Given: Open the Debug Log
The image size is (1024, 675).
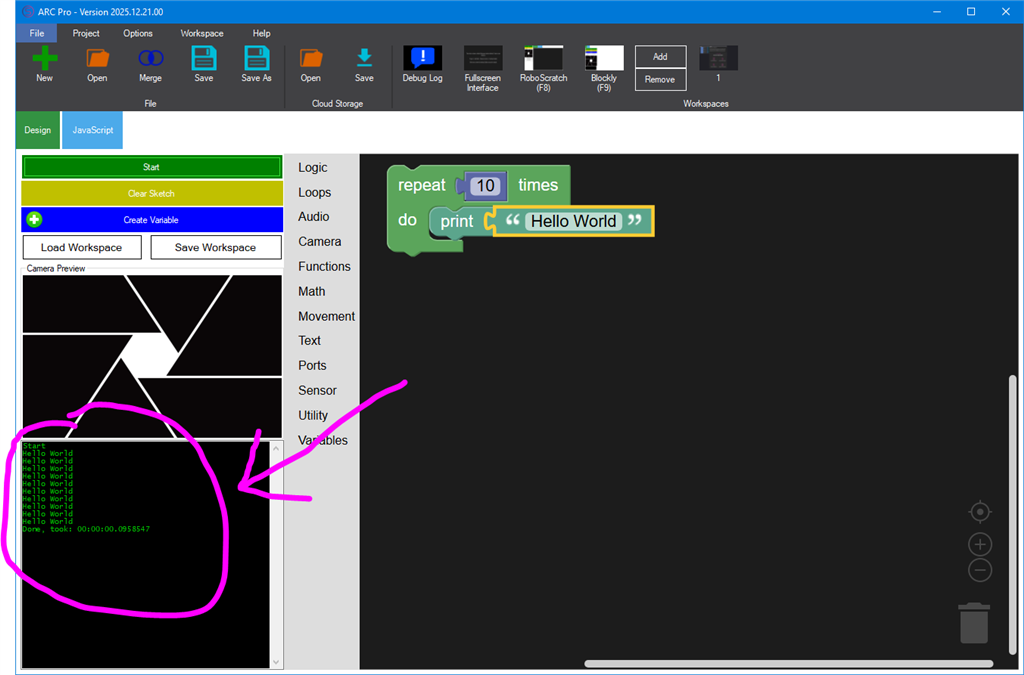Looking at the screenshot, I should pos(422,59).
